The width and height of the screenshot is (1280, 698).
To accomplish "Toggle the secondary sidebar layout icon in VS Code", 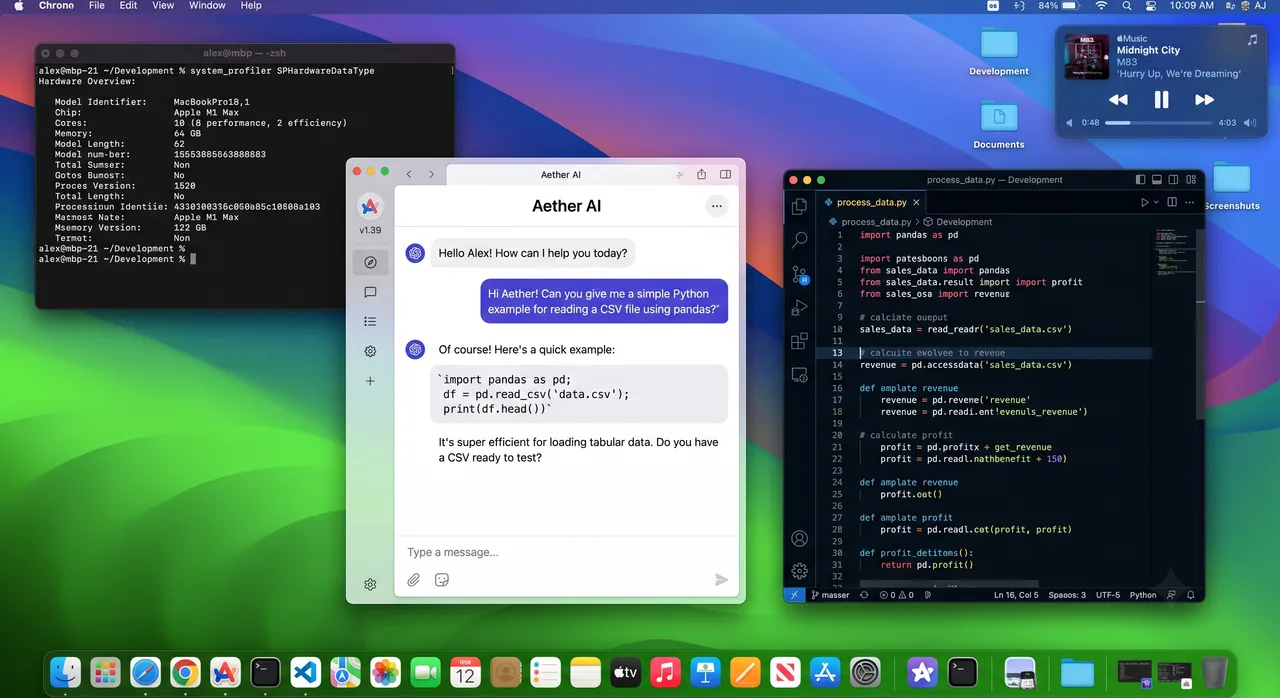I will click(1172, 180).
